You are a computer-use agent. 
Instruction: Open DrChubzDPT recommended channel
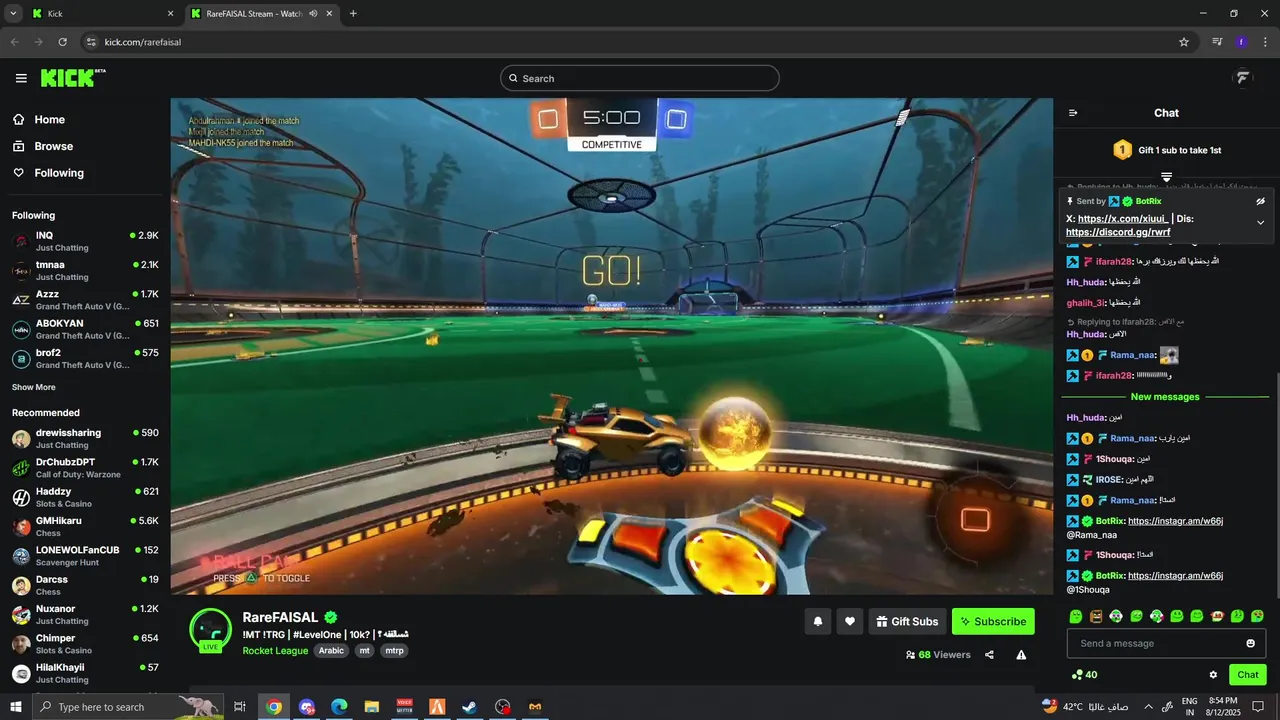pyautogui.click(x=85, y=468)
